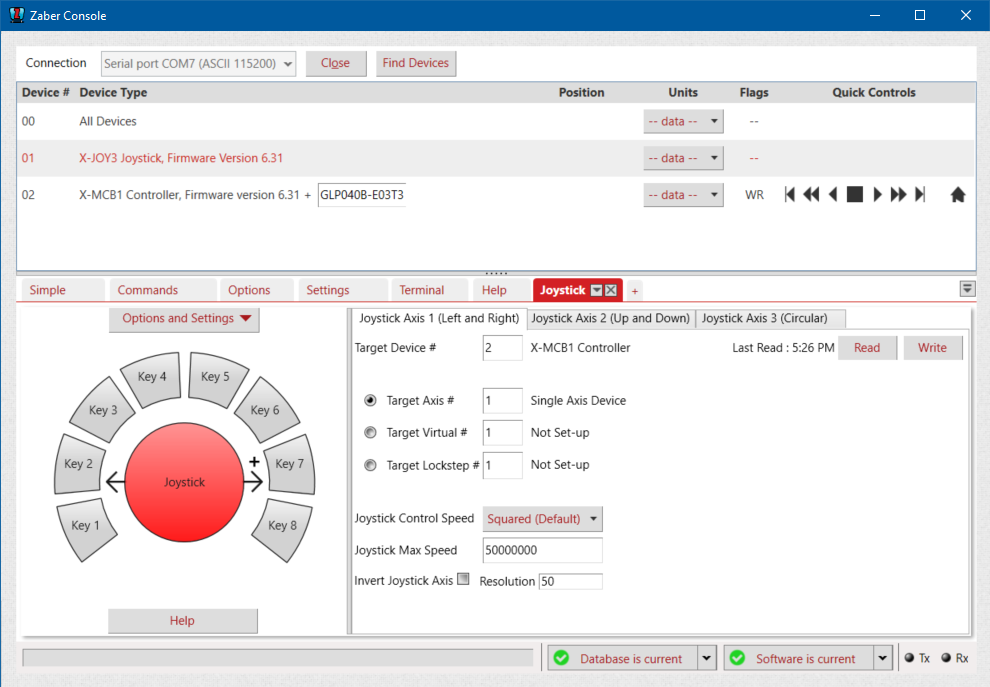Add a new tab with the plus button
This screenshot has height=687, width=990.
point(635,291)
